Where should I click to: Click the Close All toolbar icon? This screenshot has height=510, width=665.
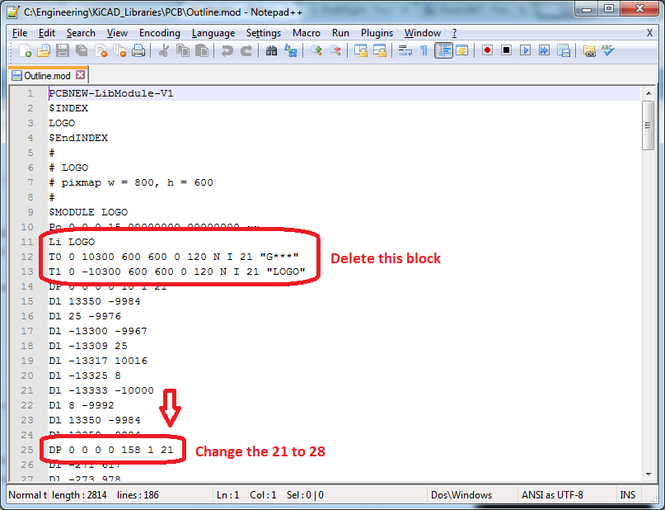click(120, 51)
